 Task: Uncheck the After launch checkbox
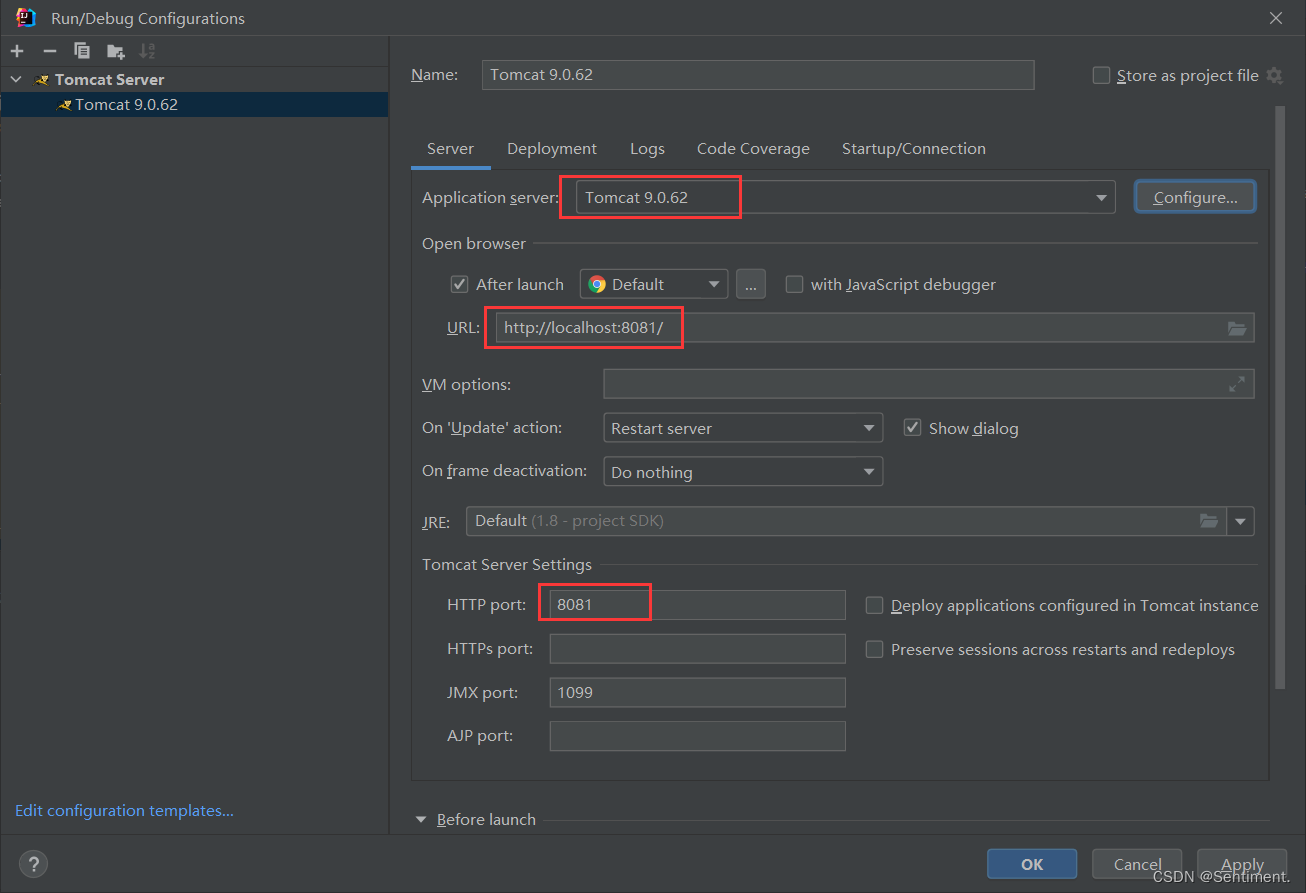[460, 284]
